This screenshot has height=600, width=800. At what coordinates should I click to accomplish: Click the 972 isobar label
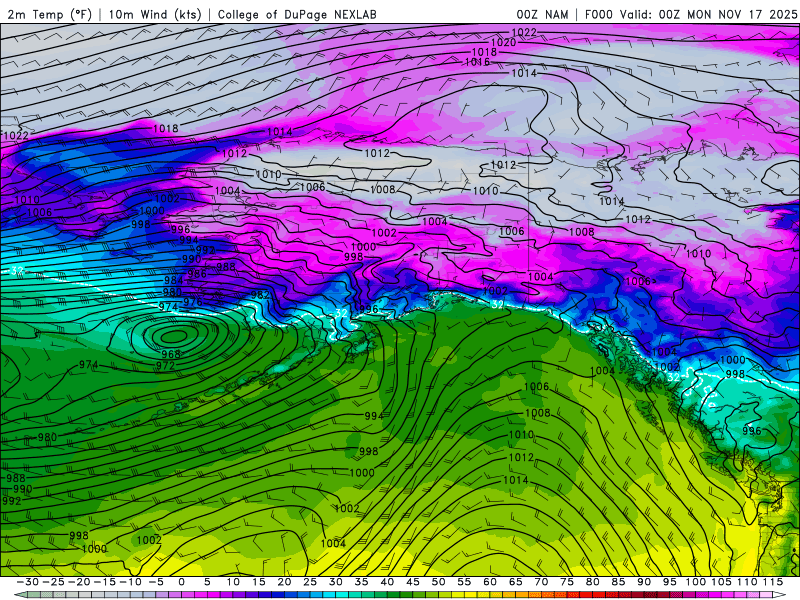click(x=165, y=365)
